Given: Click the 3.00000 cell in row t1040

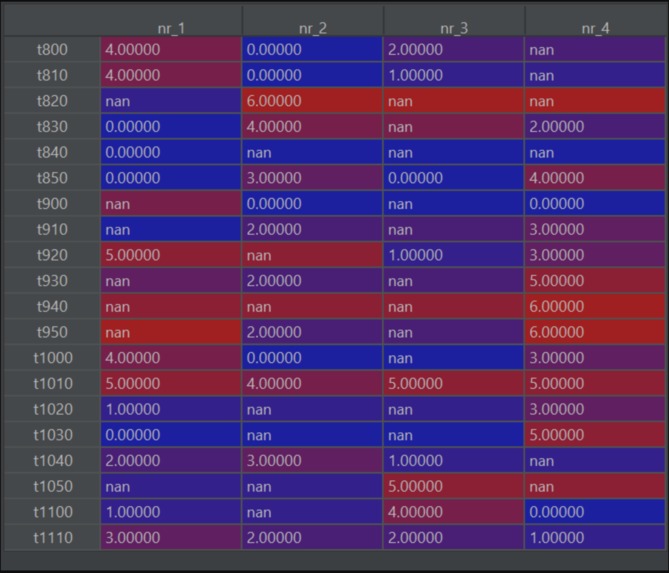Looking at the screenshot, I should point(312,460).
